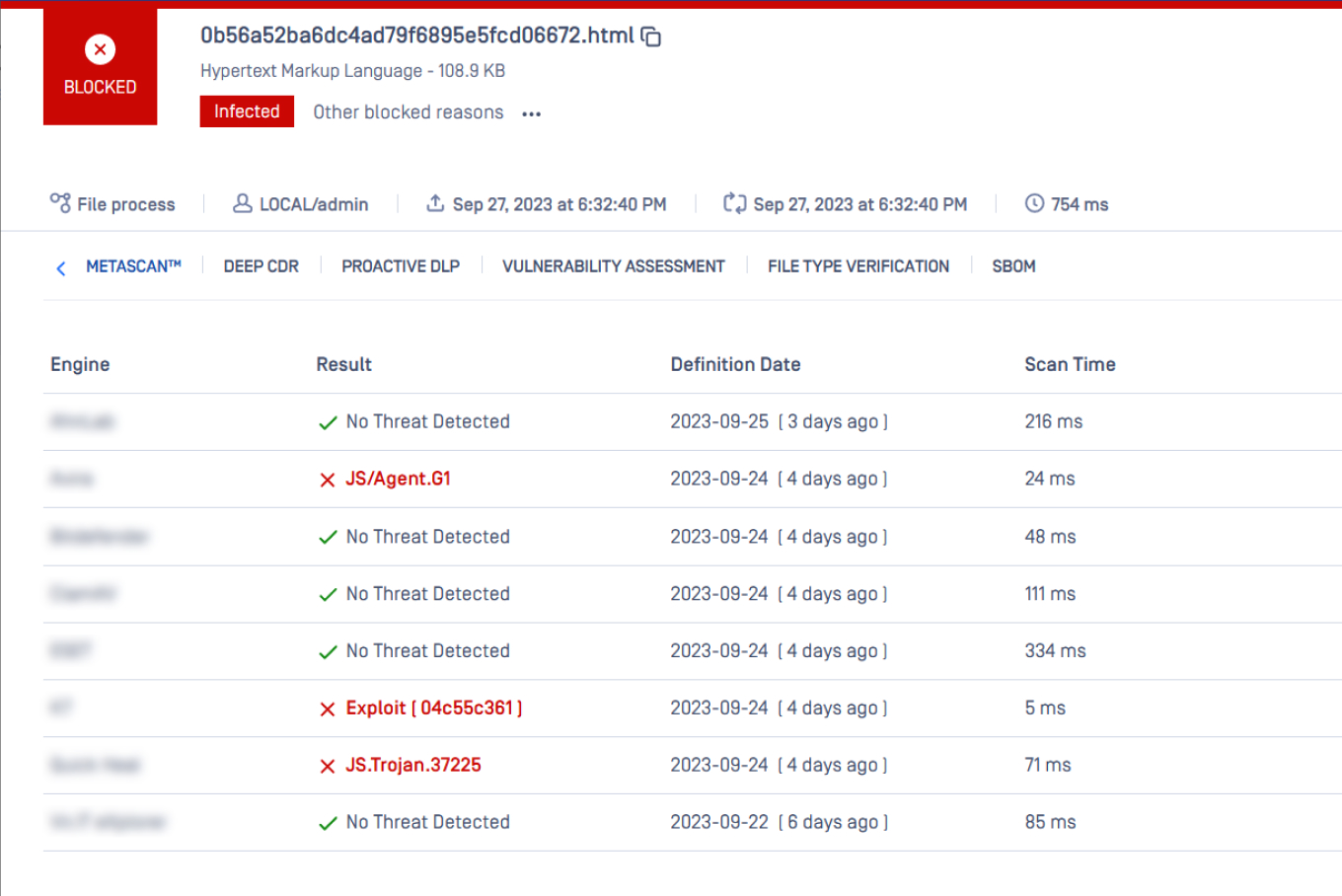Click the copy file name icon
1342x896 pixels.
tap(651, 36)
